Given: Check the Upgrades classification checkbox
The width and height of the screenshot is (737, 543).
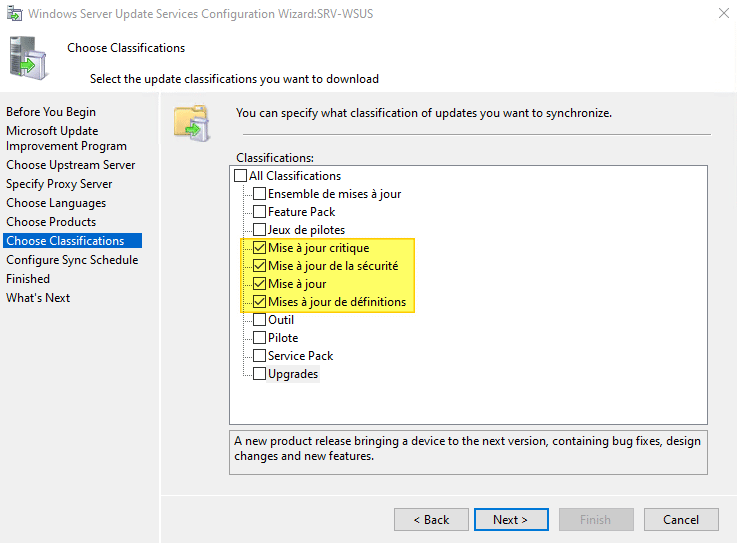Looking at the screenshot, I should point(259,374).
